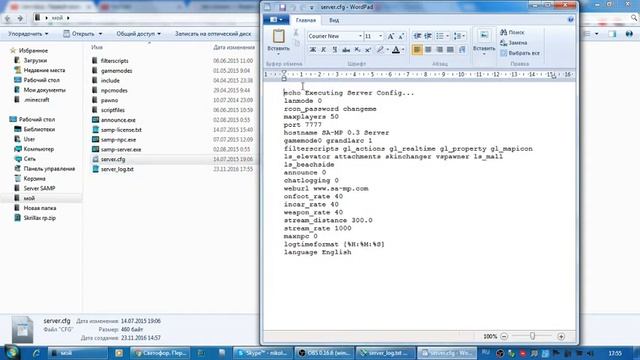Toggle Superscript formatting
640x360 pixels.
[x=368, y=50]
